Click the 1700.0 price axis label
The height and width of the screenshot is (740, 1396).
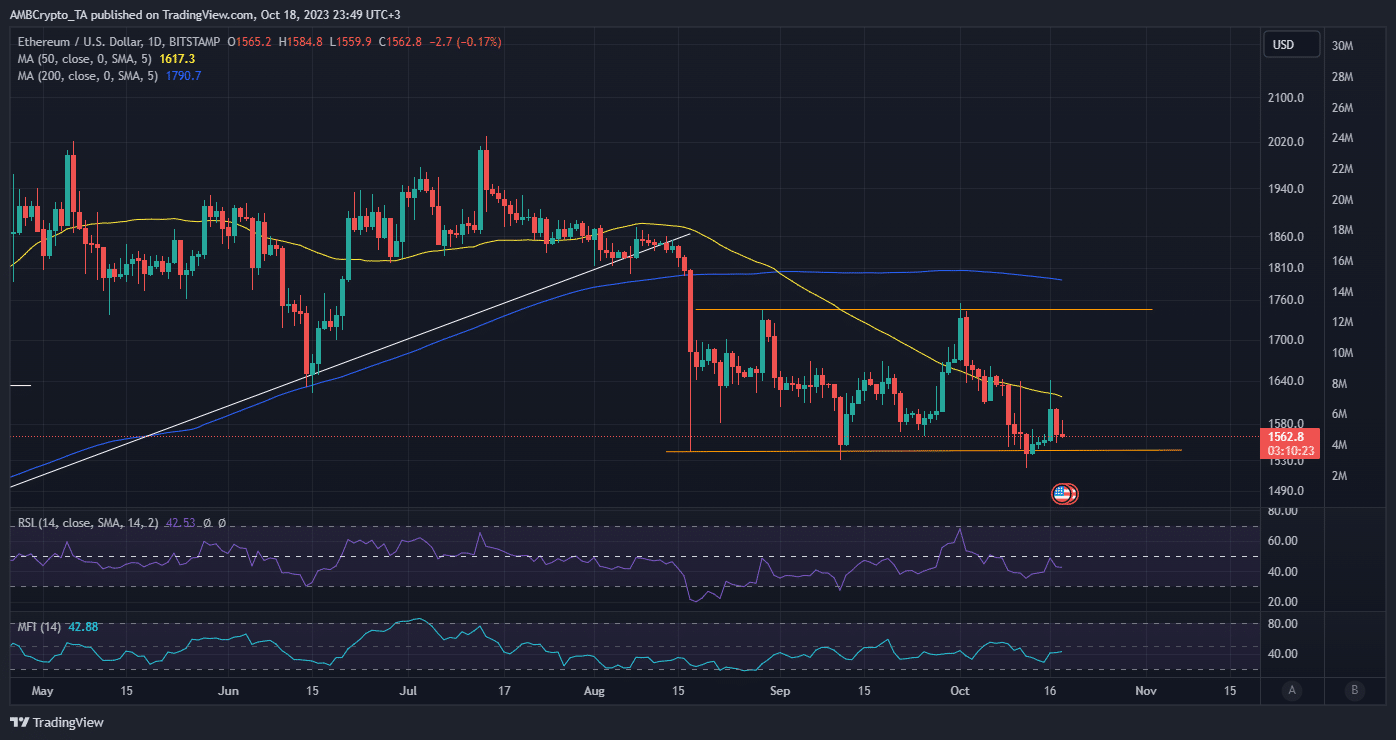1284,340
